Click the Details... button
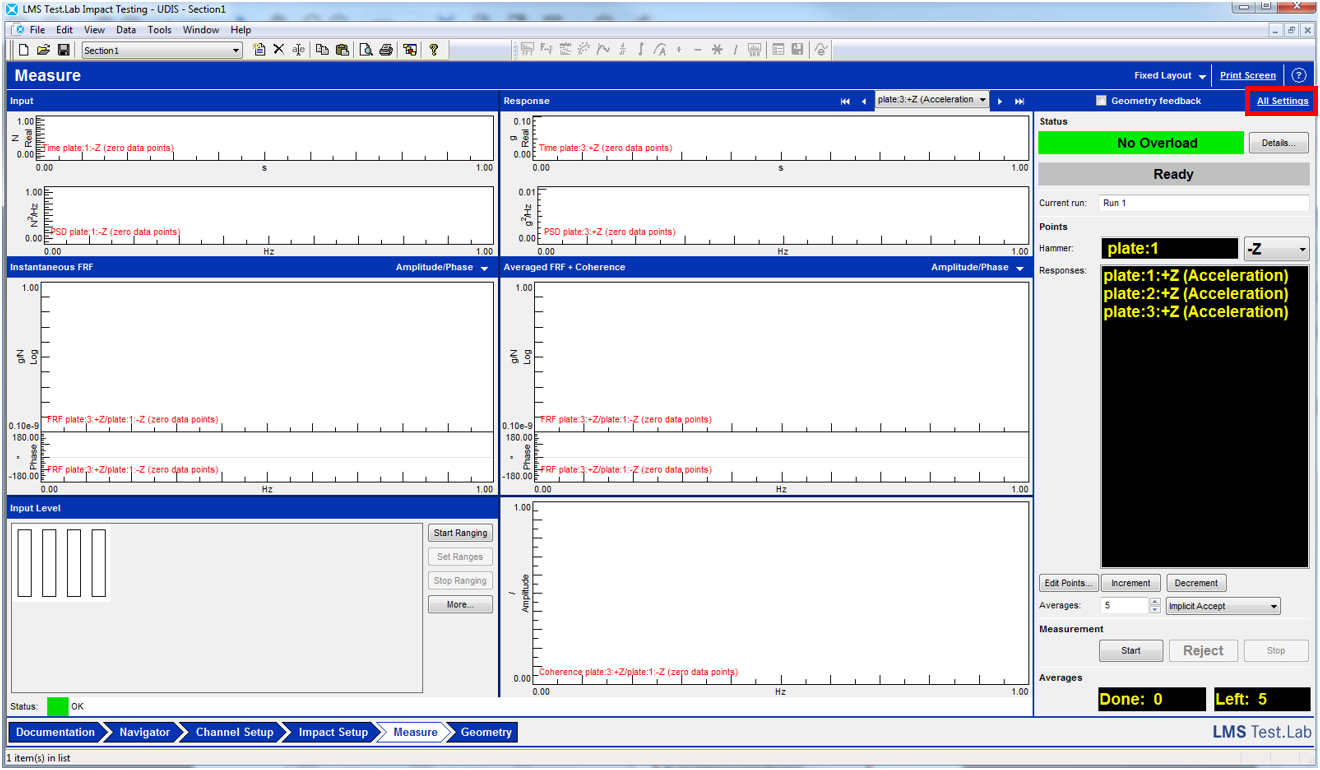 click(1278, 143)
